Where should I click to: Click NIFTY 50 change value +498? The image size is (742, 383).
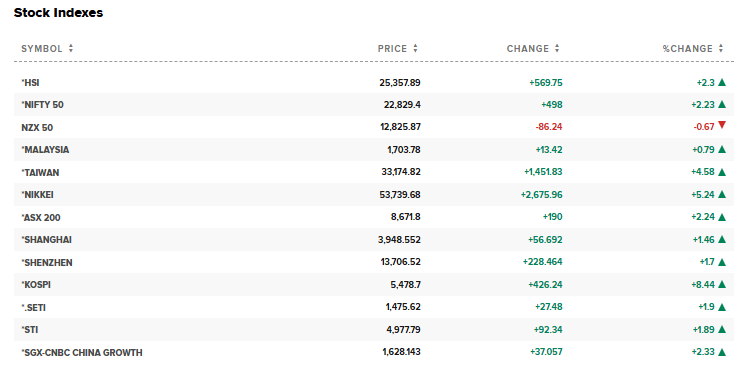coord(552,105)
